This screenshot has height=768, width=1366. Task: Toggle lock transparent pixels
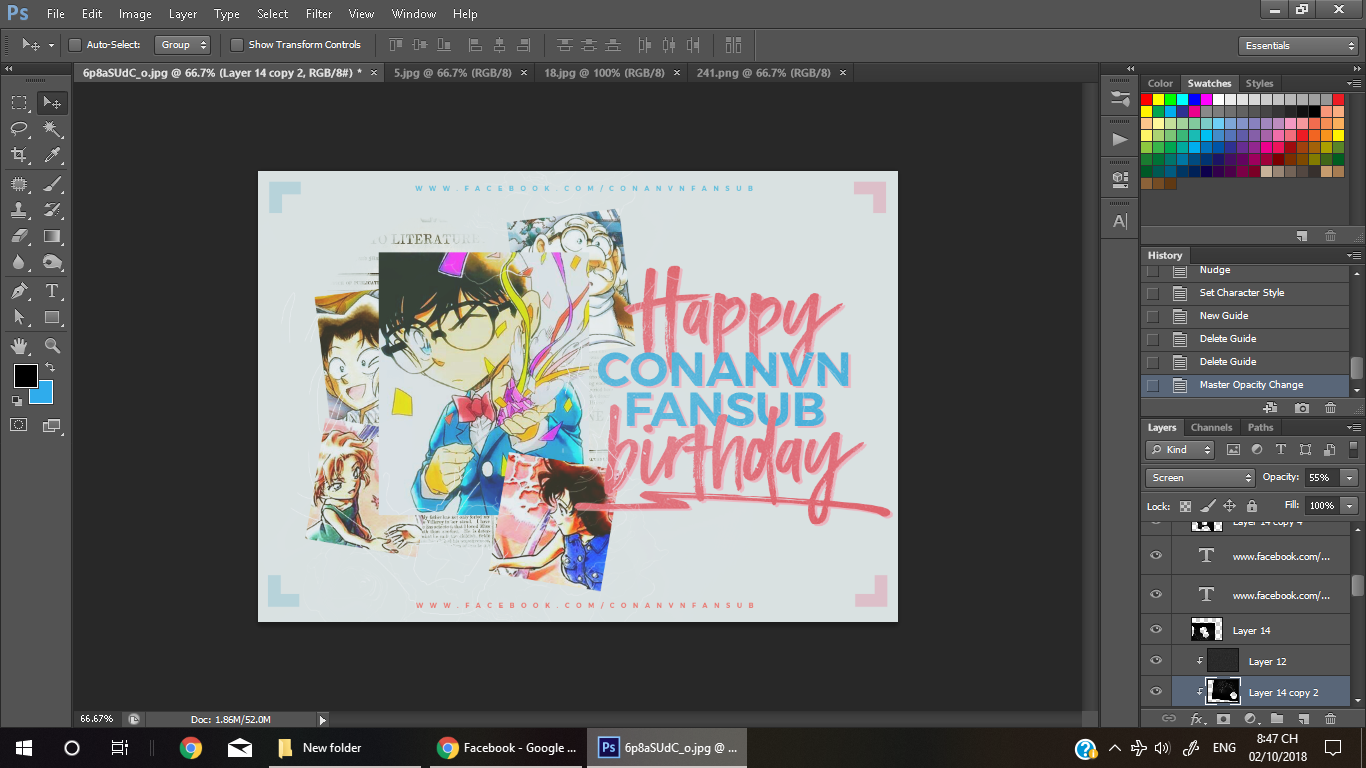tap(1185, 506)
